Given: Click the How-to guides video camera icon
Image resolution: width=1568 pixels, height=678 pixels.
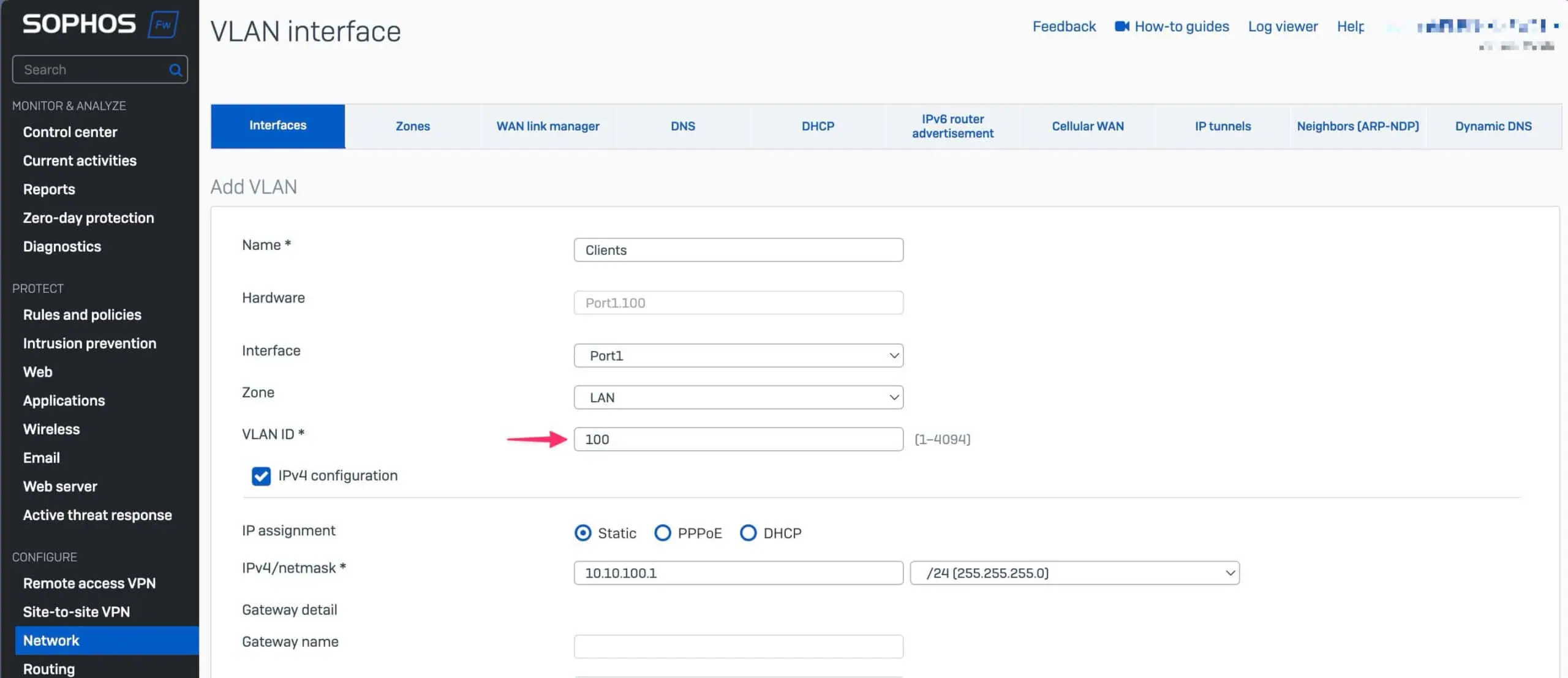Looking at the screenshot, I should [1121, 26].
